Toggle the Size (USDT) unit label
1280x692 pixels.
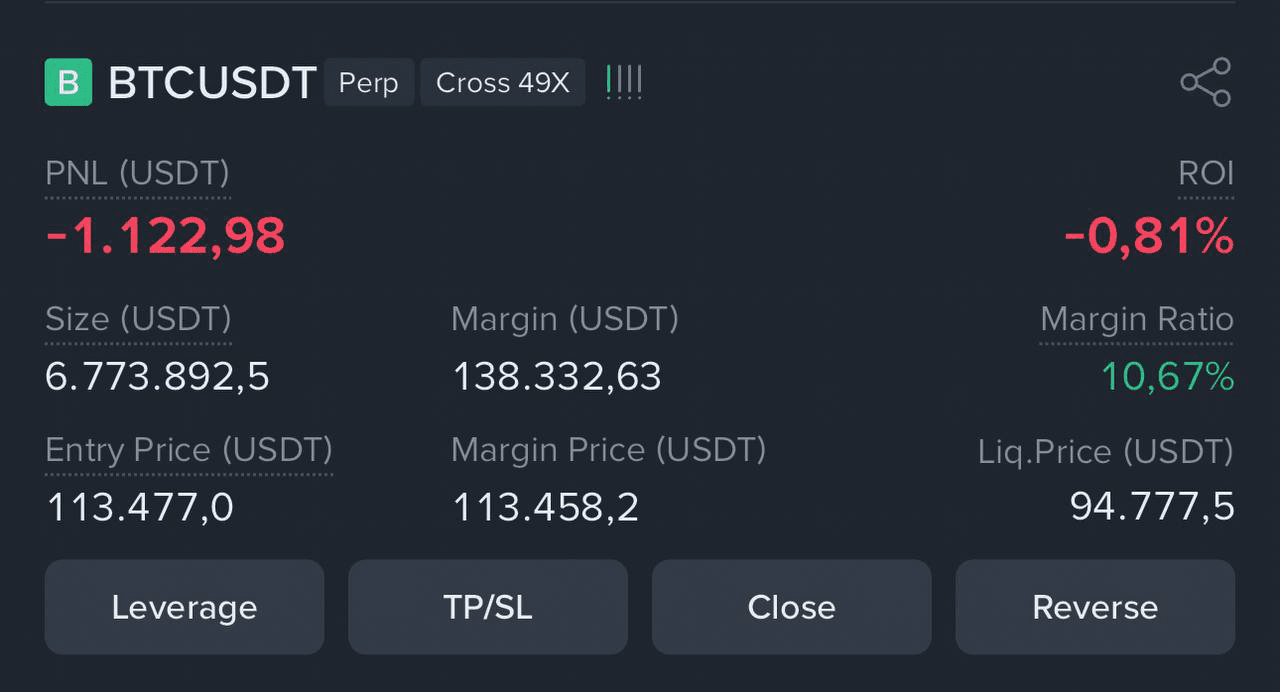tap(138, 319)
